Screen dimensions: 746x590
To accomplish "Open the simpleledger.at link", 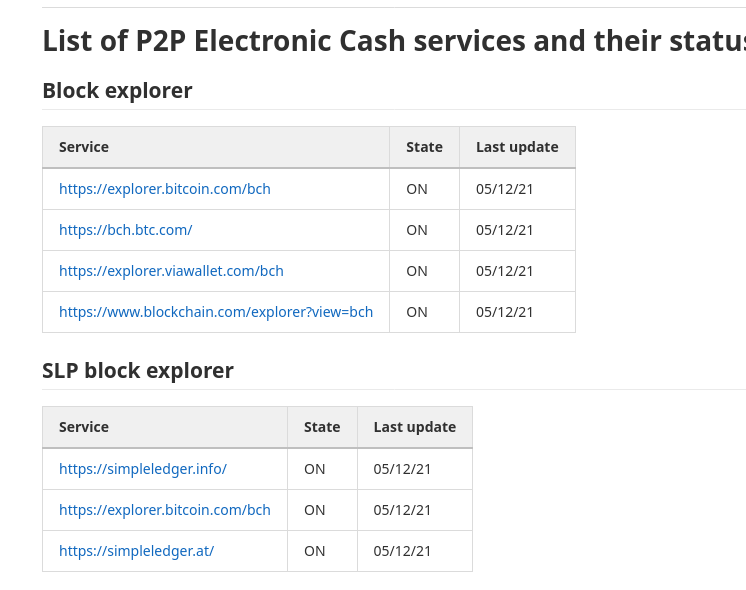I will click(x=137, y=551).
